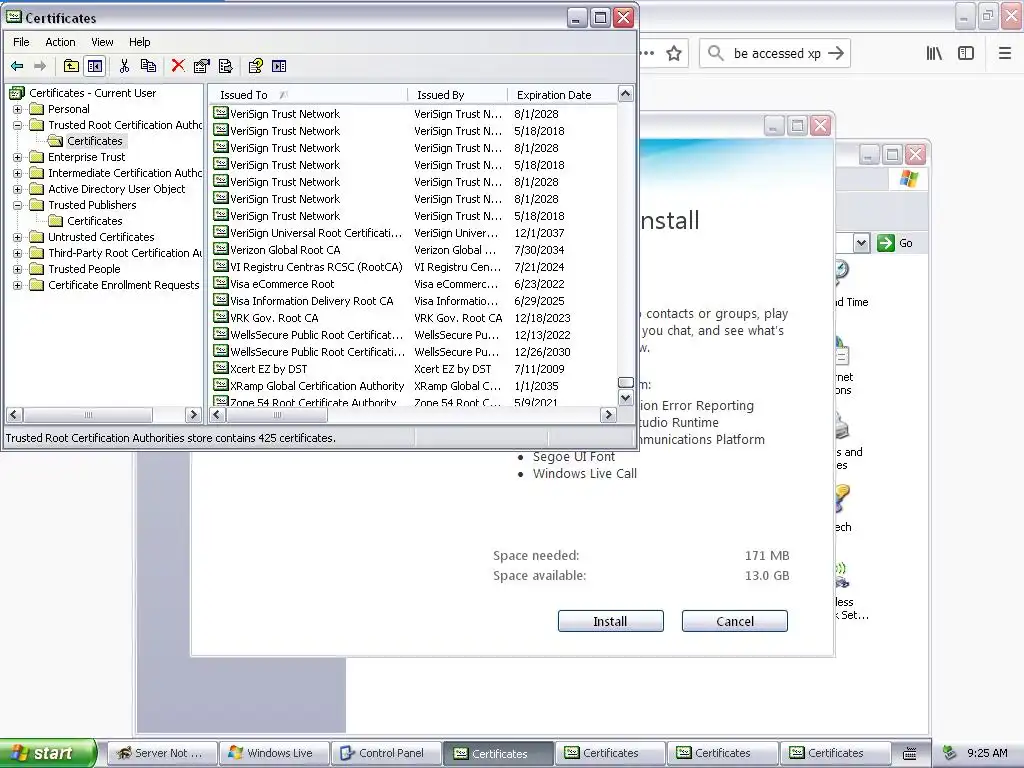
Task: Open the View menu
Action: [x=102, y=42]
